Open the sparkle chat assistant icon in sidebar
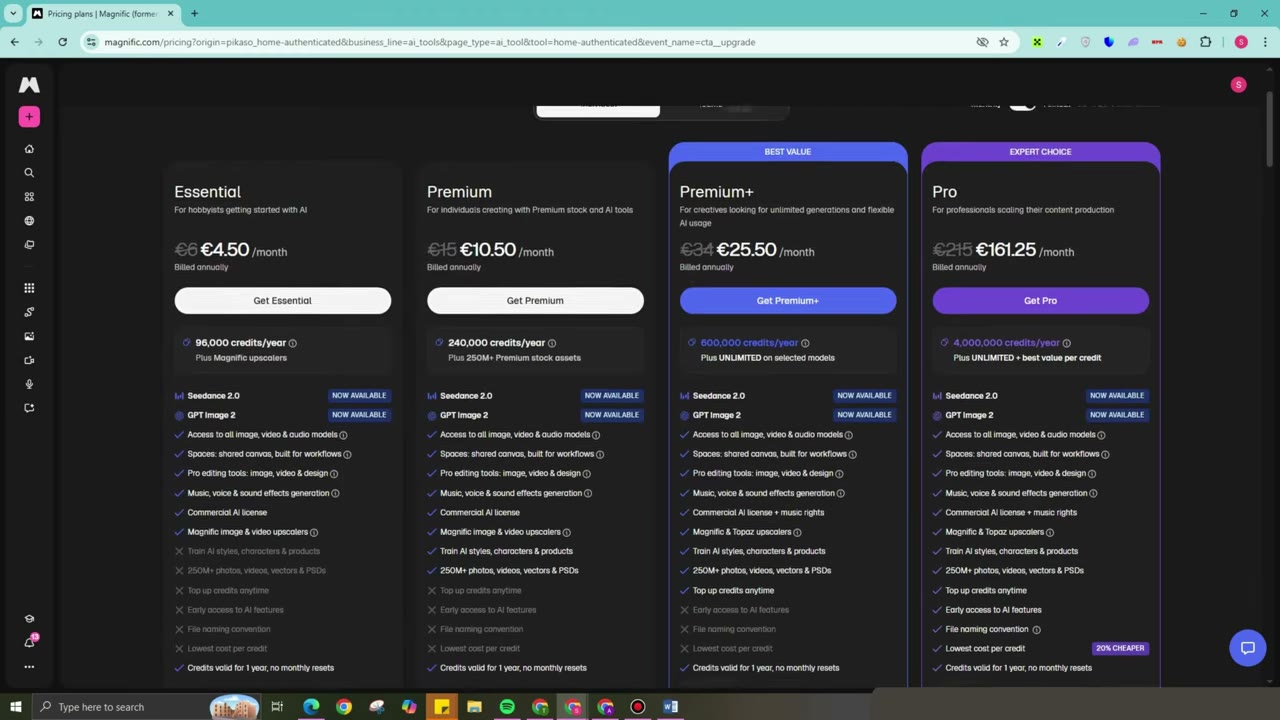Viewport: 1280px width, 720px height. click(29, 408)
